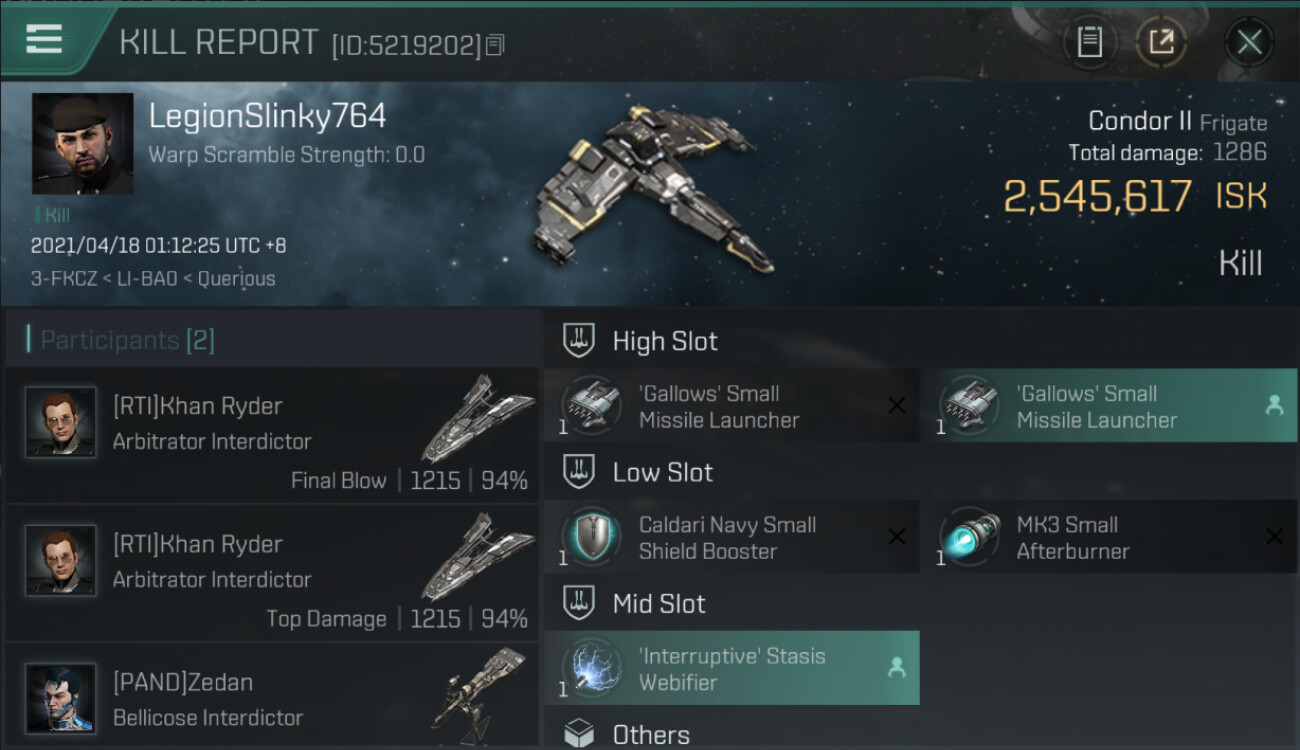Open Khan Ryder Top Damage participant entry
Image resolution: width=1300 pixels, height=750 pixels.
pos(272,573)
